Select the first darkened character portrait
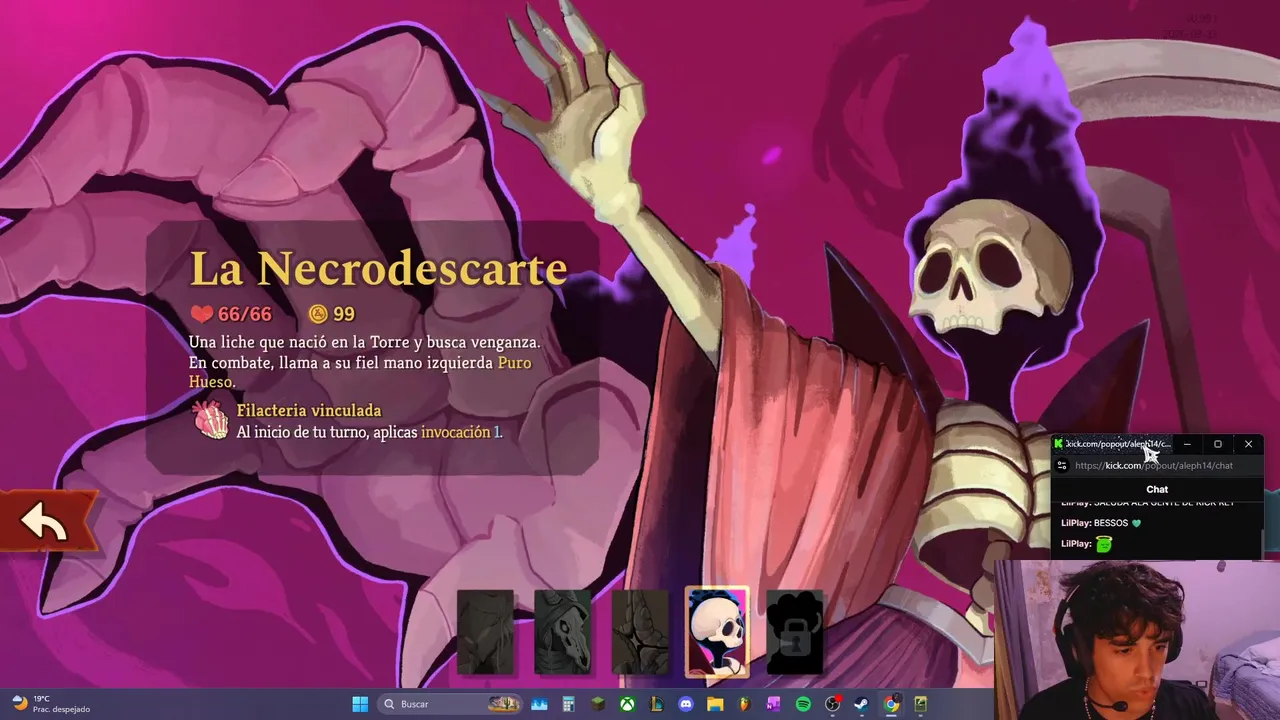The height and width of the screenshot is (720, 1280). [486, 632]
